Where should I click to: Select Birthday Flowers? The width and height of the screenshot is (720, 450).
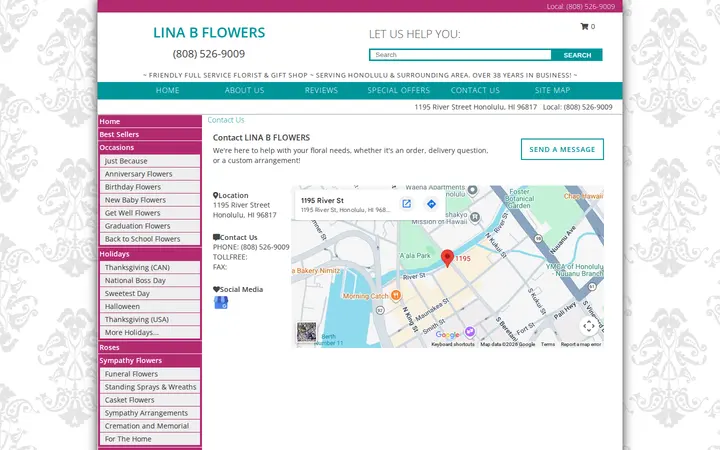click(x=150, y=187)
